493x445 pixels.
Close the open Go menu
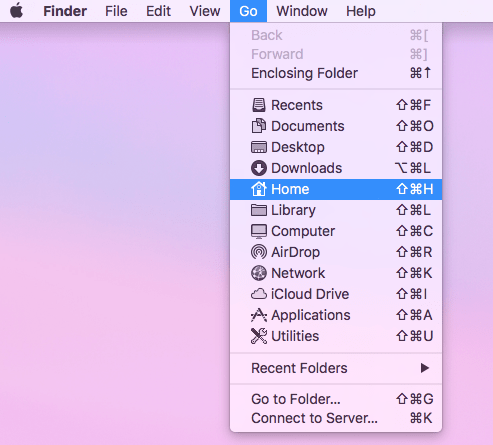(x=248, y=11)
